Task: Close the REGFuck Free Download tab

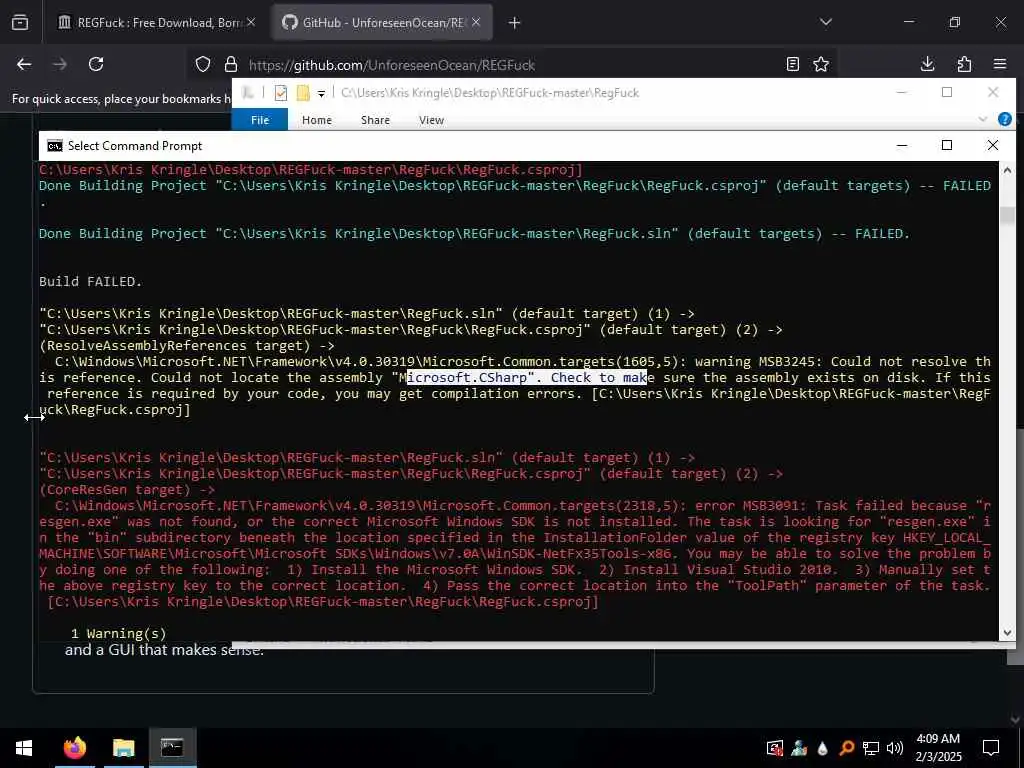Action: pyautogui.click(x=251, y=23)
